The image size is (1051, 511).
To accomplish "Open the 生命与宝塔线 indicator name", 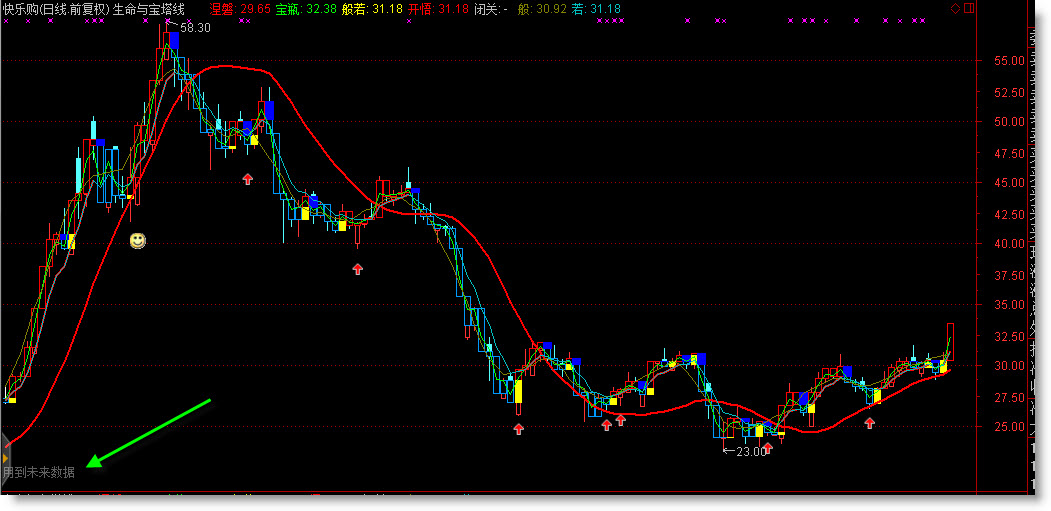I will [148, 8].
